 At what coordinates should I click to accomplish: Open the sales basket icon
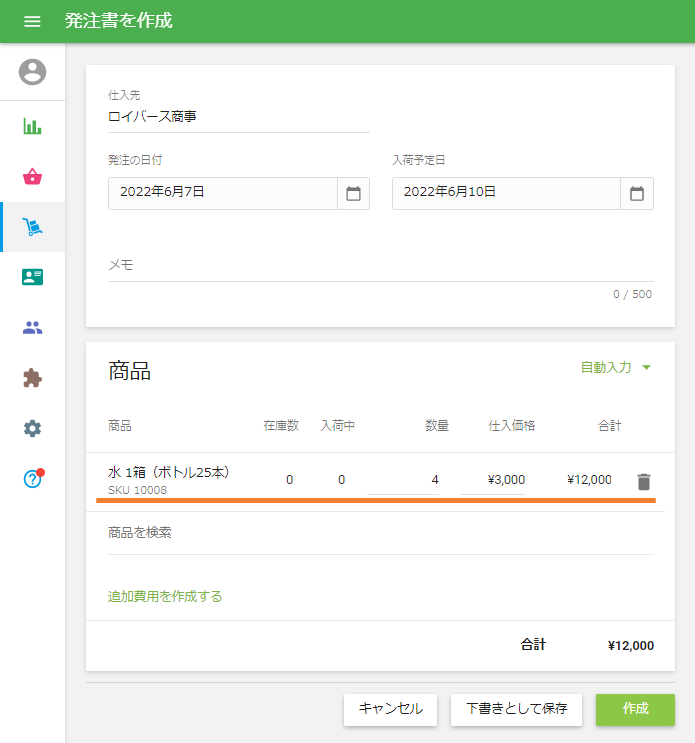coord(32,177)
